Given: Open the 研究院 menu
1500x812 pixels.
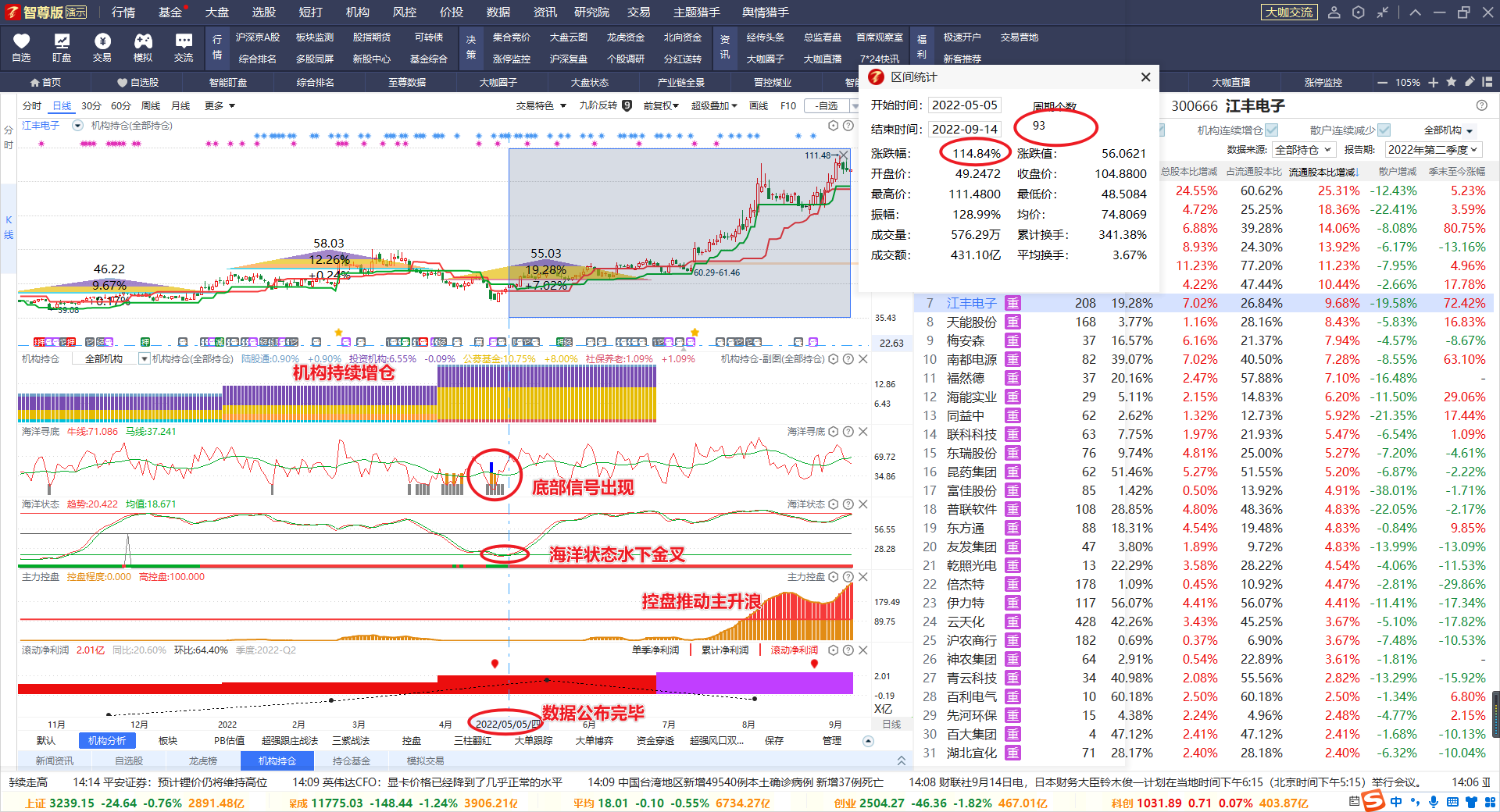Looking at the screenshot, I should point(591,12).
